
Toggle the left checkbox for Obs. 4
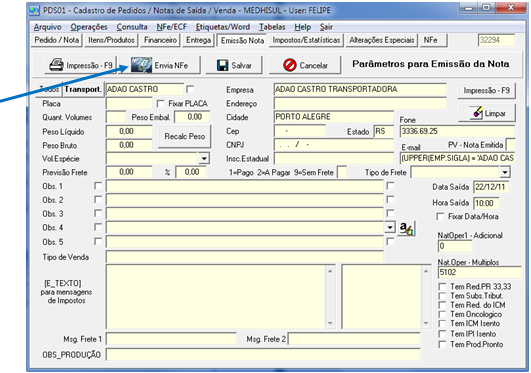click(x=98, y=227)
